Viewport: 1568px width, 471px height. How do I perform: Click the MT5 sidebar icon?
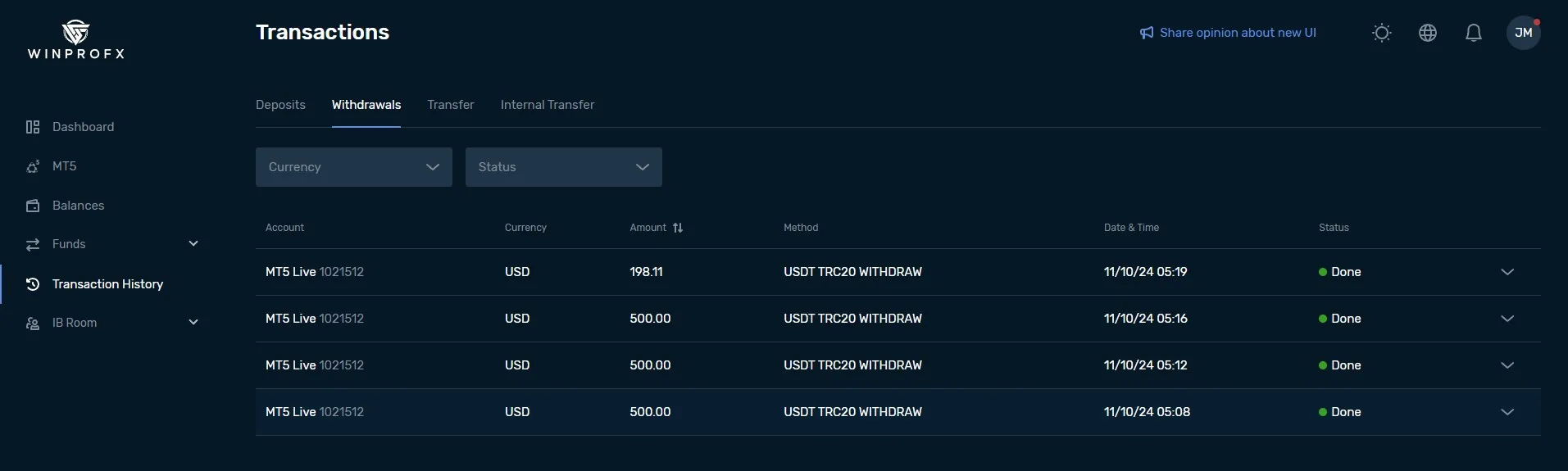click(x=33, y=166)
